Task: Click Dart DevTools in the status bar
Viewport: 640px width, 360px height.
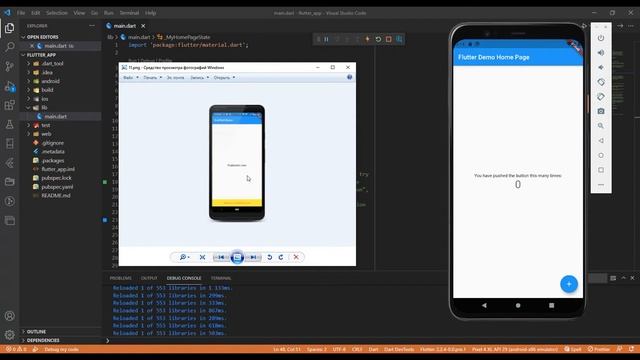Action: coord(399,349)
